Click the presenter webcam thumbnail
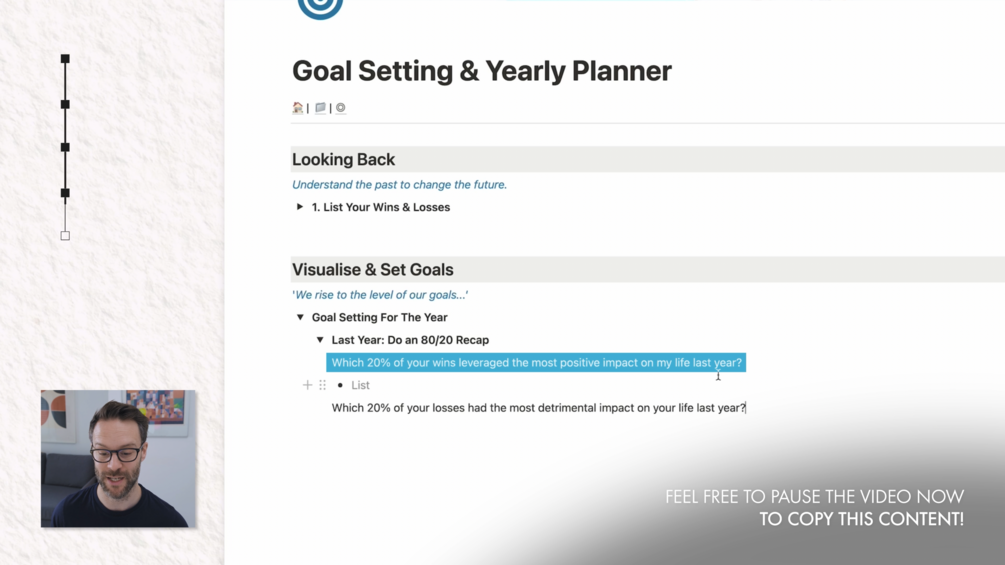The image size is (1005, 565). pyautogui.click(x=118, y=459)
